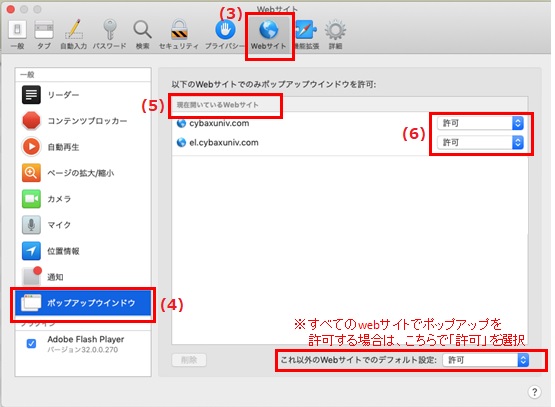Click the 削除 (Remove) button
Image resolution: width=555 pixels, height=407 pixels.
click(189, 360)
